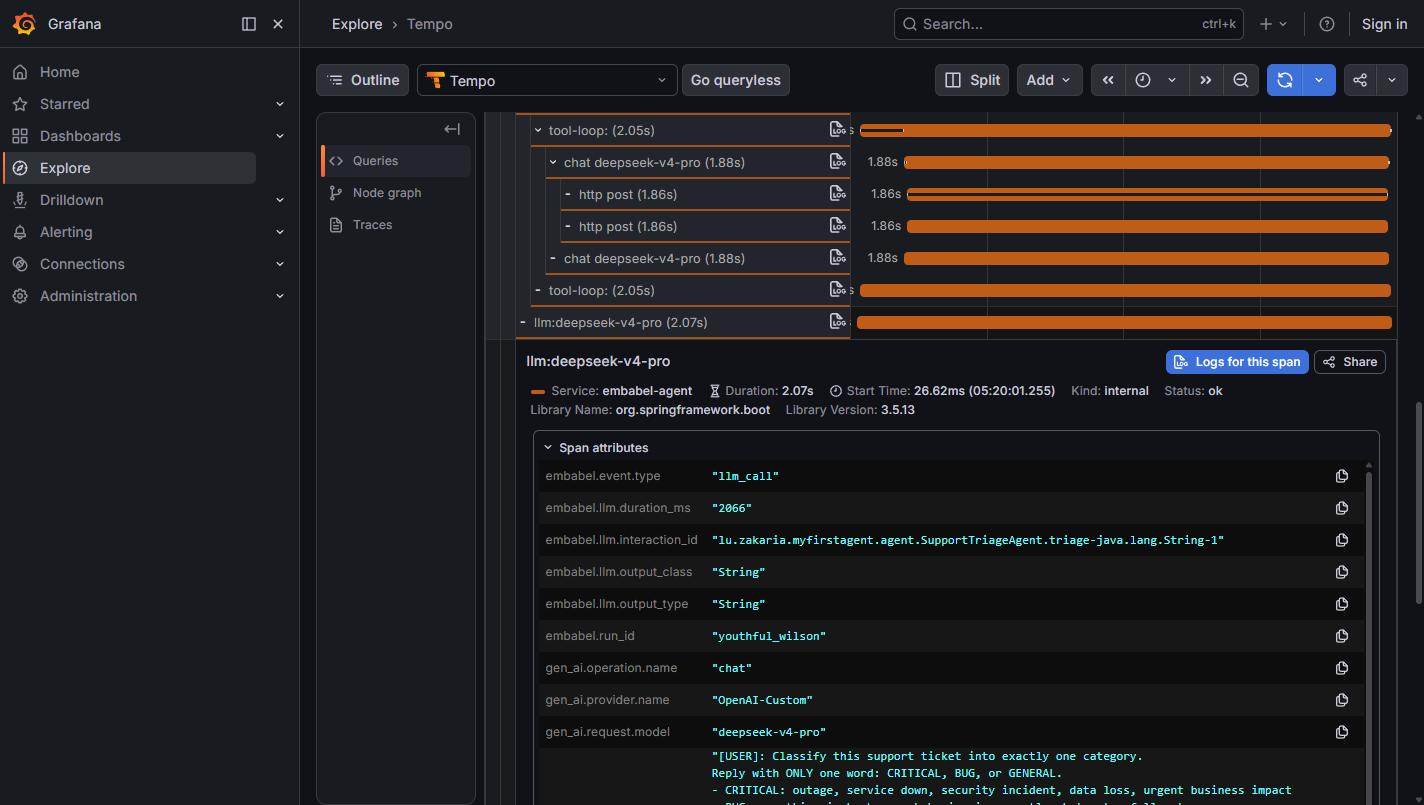The height and width of the screenshot is (805, 1424).
Task: Open Starred section in the sidebar
Action: [x=64, y=104]
